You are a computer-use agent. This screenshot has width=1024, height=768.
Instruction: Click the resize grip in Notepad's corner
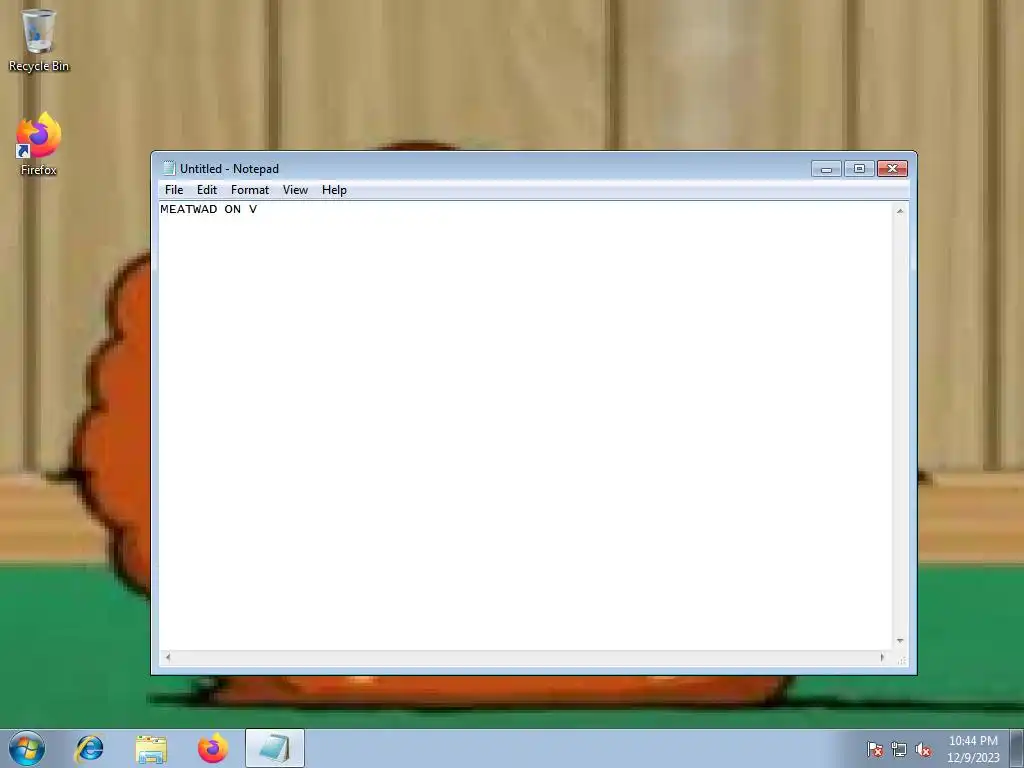coord(901,660)
